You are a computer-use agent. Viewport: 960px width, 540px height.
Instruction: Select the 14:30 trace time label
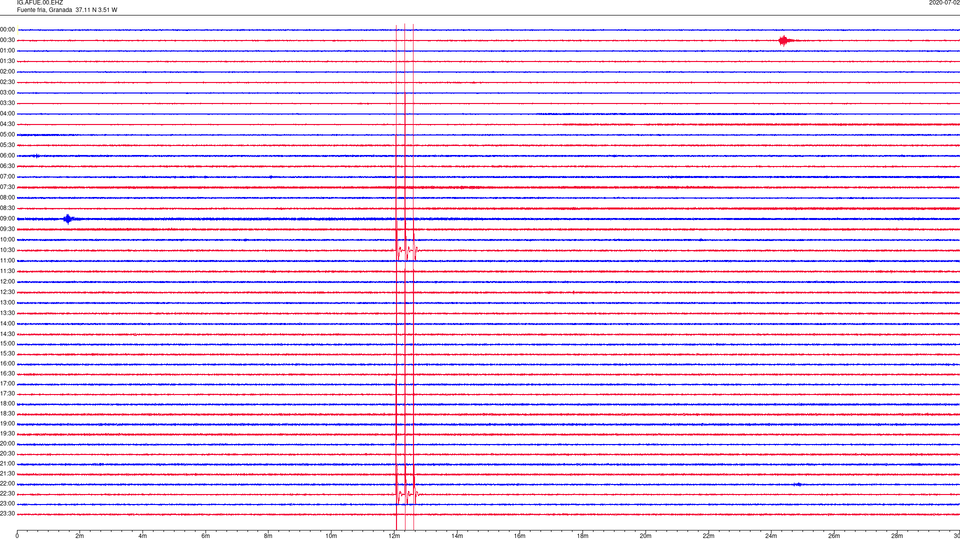tap(7, 334)
